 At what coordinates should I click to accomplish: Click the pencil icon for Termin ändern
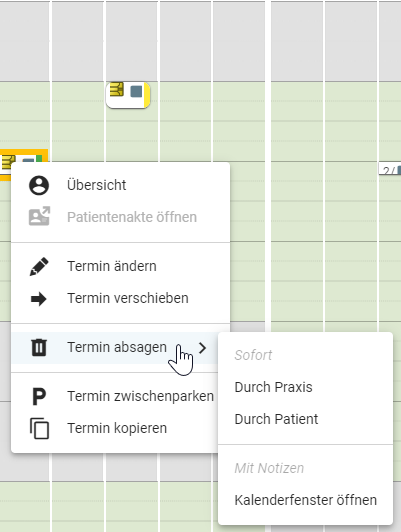(x=39, y=266)
